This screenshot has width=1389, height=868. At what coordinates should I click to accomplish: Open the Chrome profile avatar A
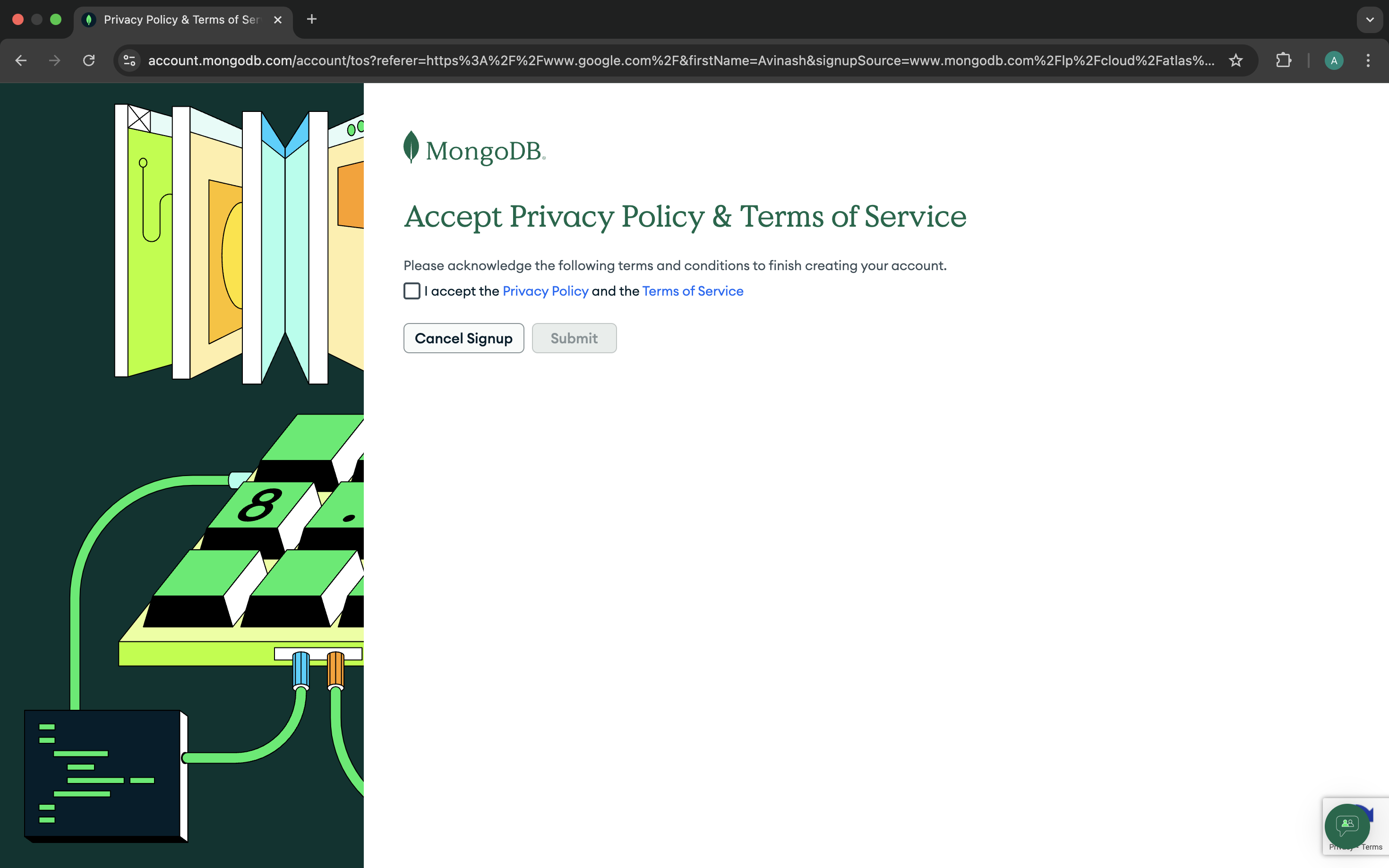1333,60
